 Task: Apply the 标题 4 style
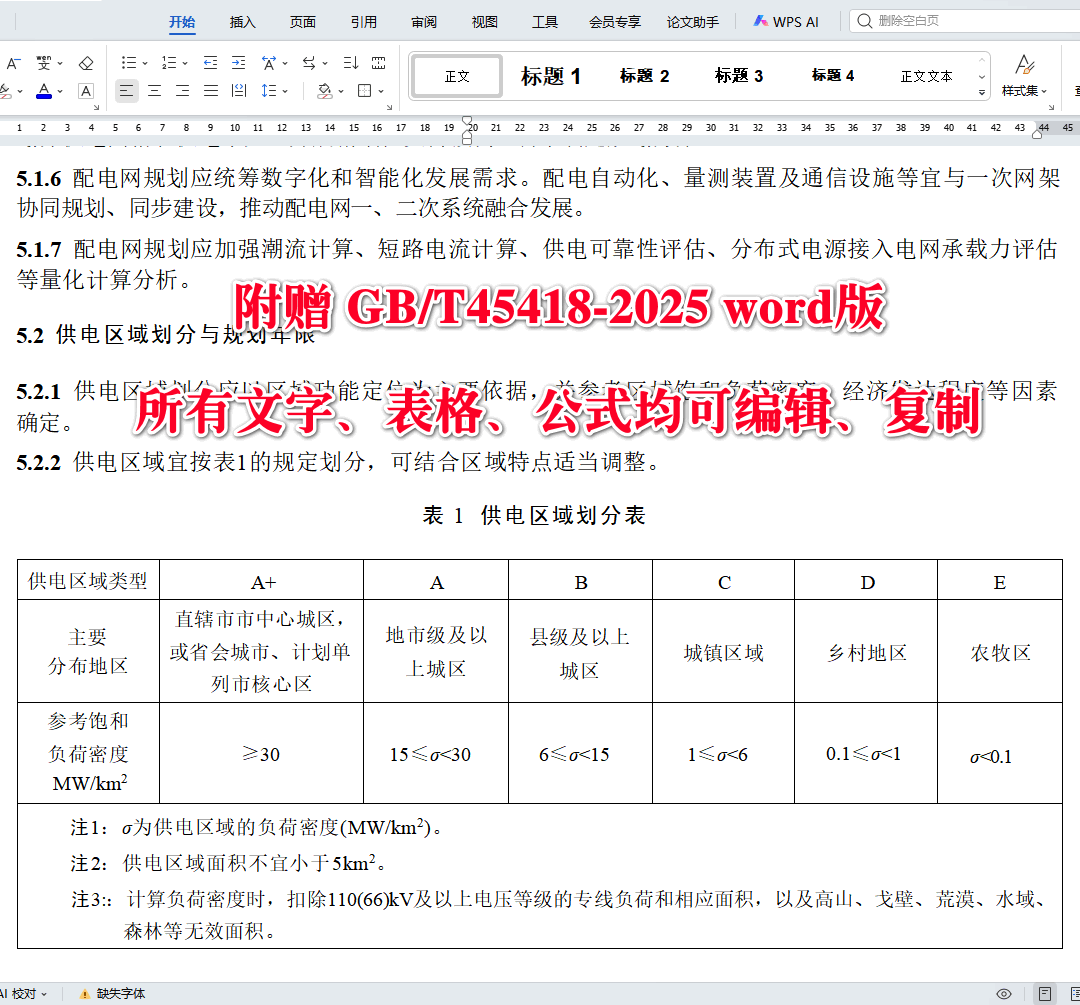tap(833, 76)
